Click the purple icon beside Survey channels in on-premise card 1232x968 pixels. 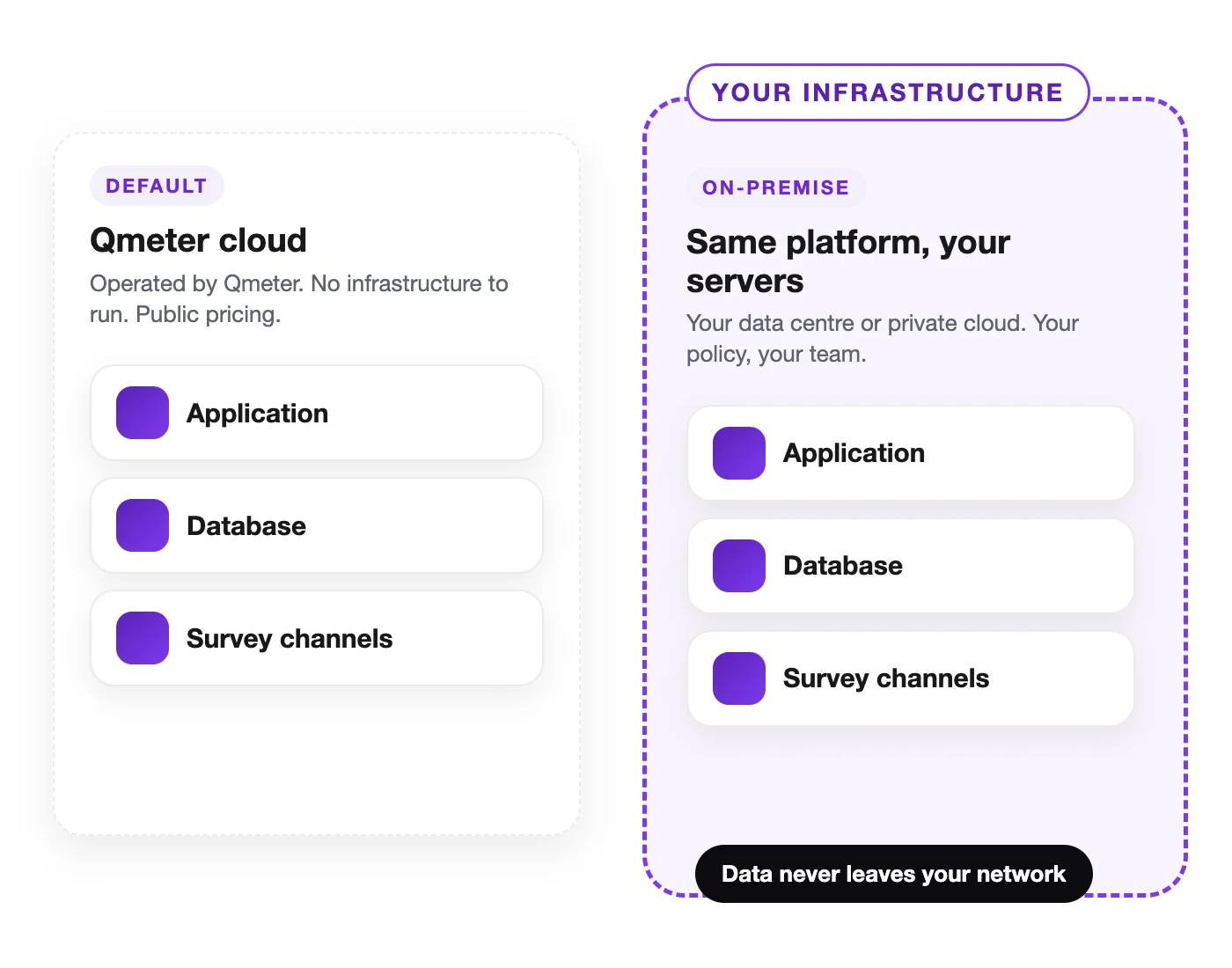(739, 678)
